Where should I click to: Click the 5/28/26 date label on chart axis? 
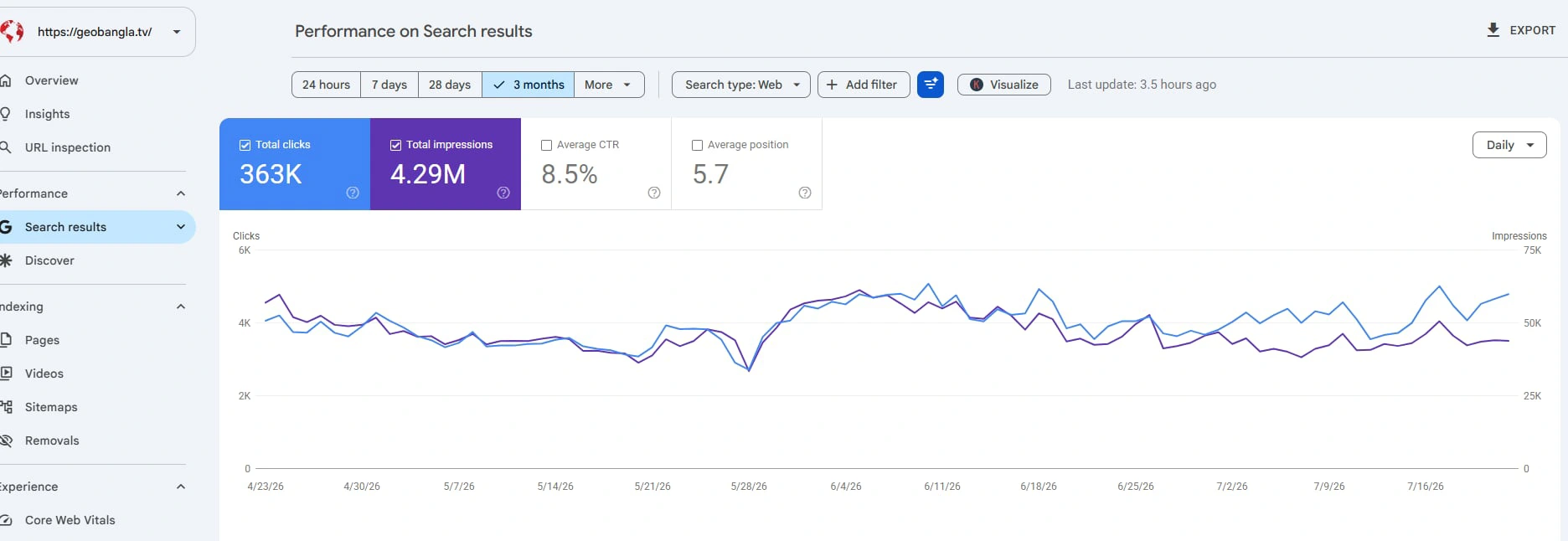click(x=749, y=487)
